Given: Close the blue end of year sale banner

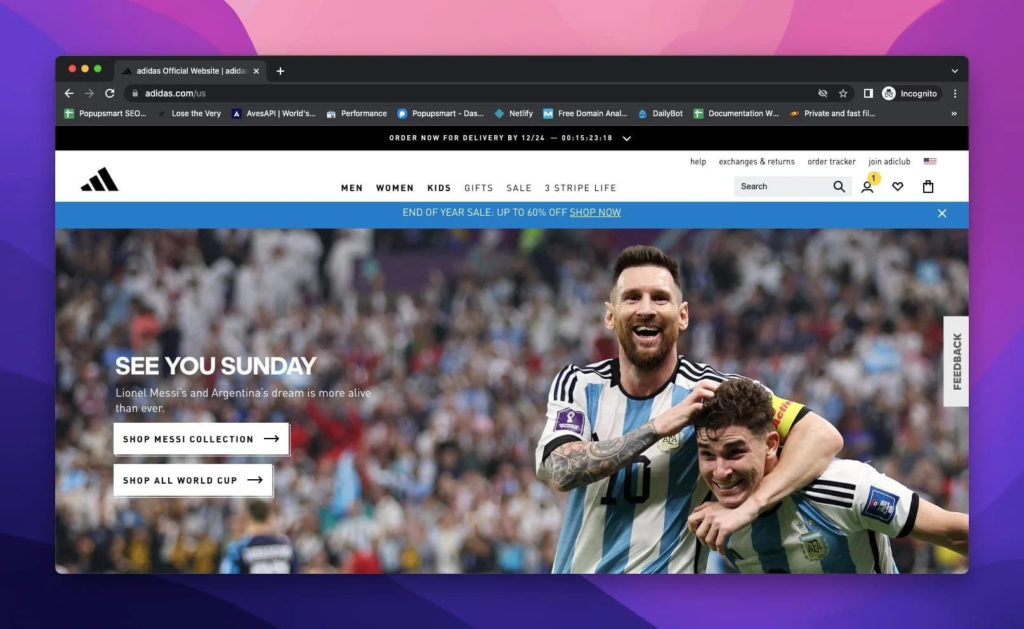Looking at the screenshot, I should click(942, 214).
